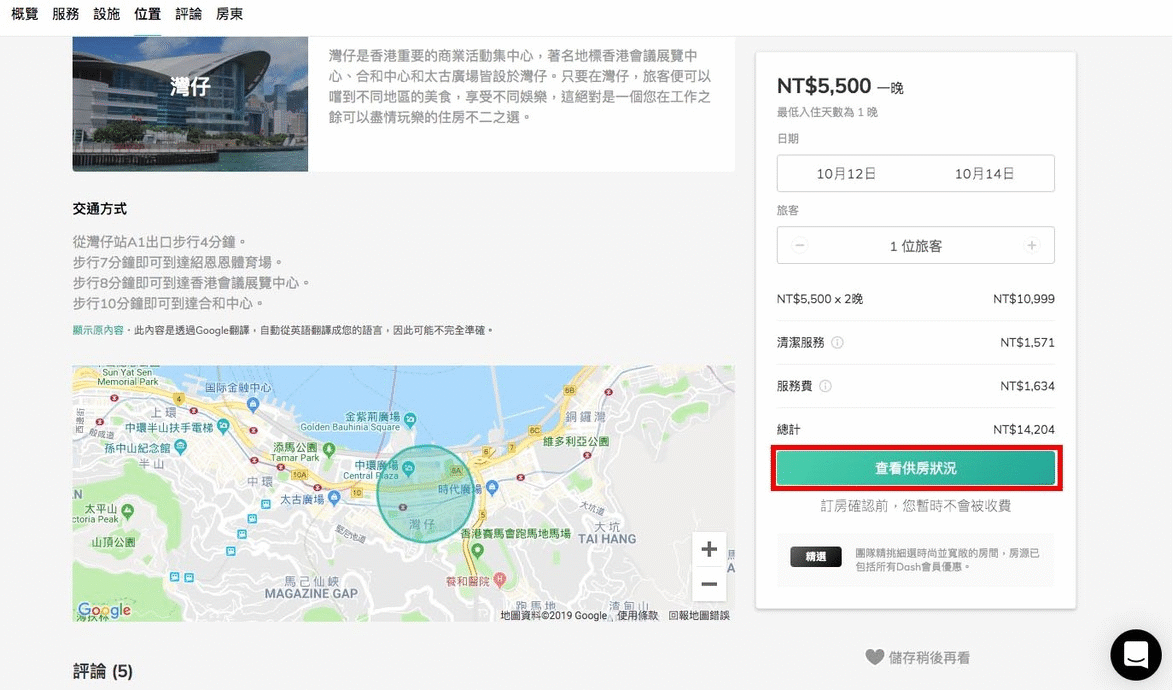Open 使用條款 map terms link
This screenshot has width=1173, height=690.
point(637,615)
